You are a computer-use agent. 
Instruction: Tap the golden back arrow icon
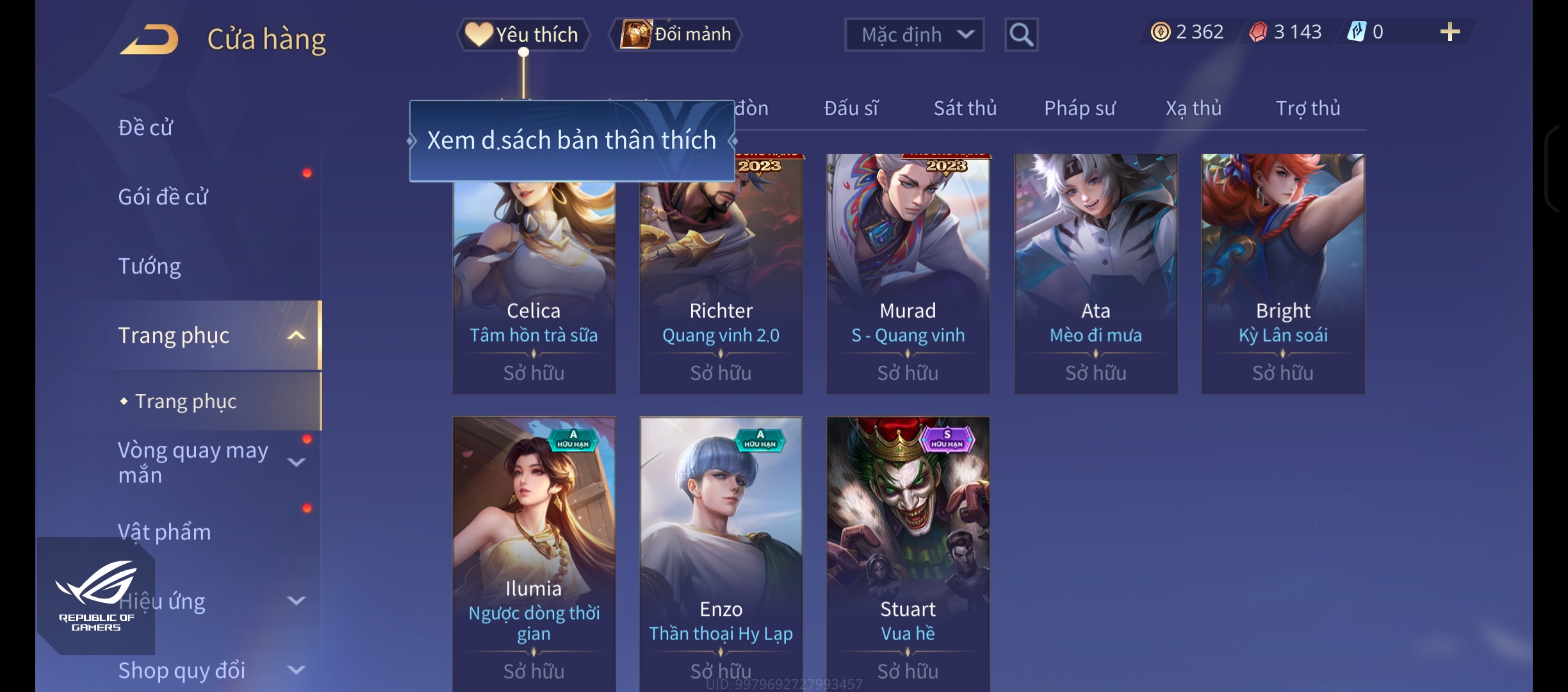pyautogui.click(x=149, y=39)
